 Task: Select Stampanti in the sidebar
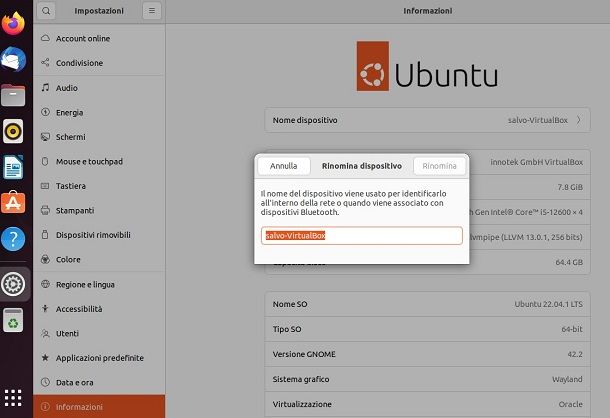click(99, 210)
